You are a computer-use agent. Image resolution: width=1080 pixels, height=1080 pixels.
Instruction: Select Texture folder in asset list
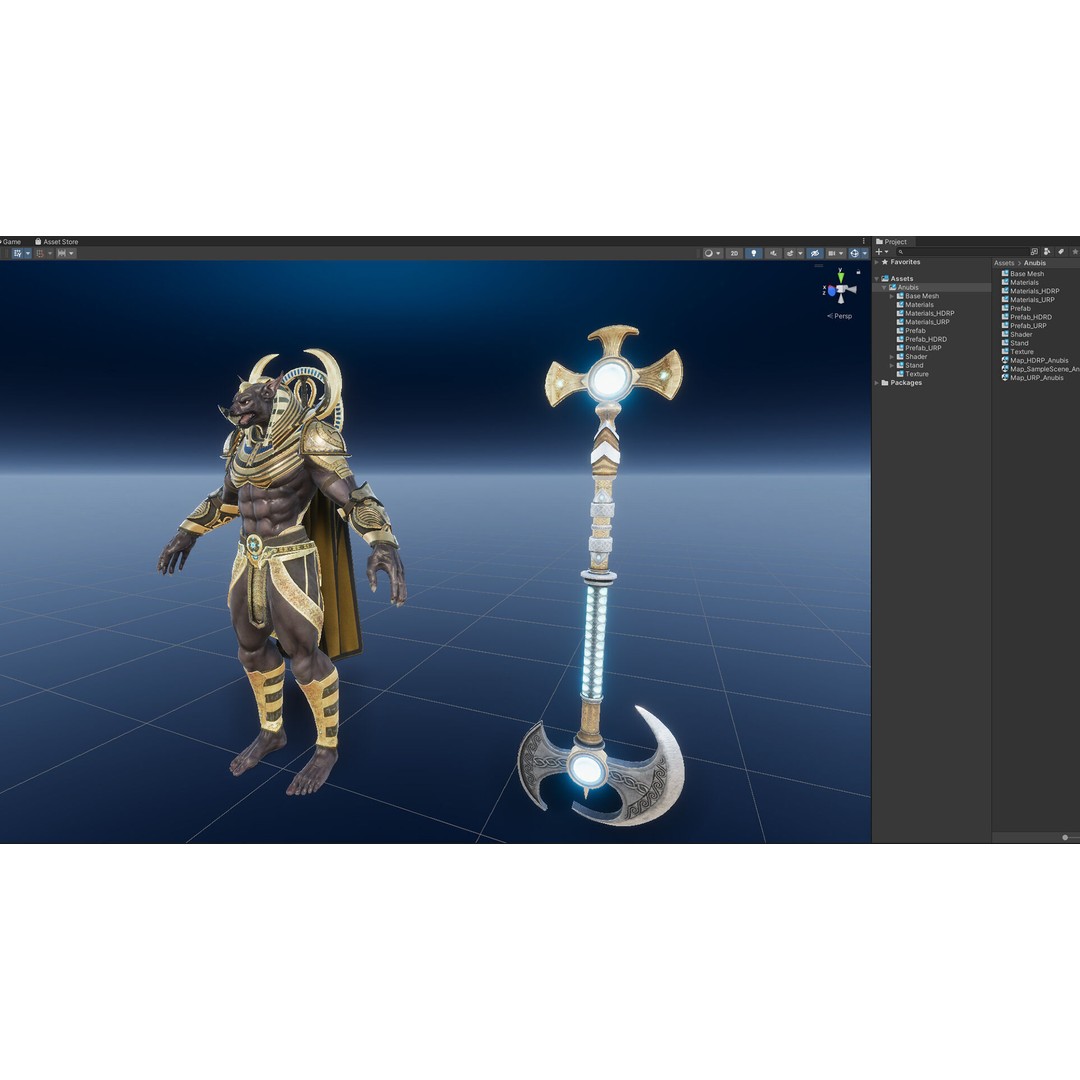coord(1017,352)
